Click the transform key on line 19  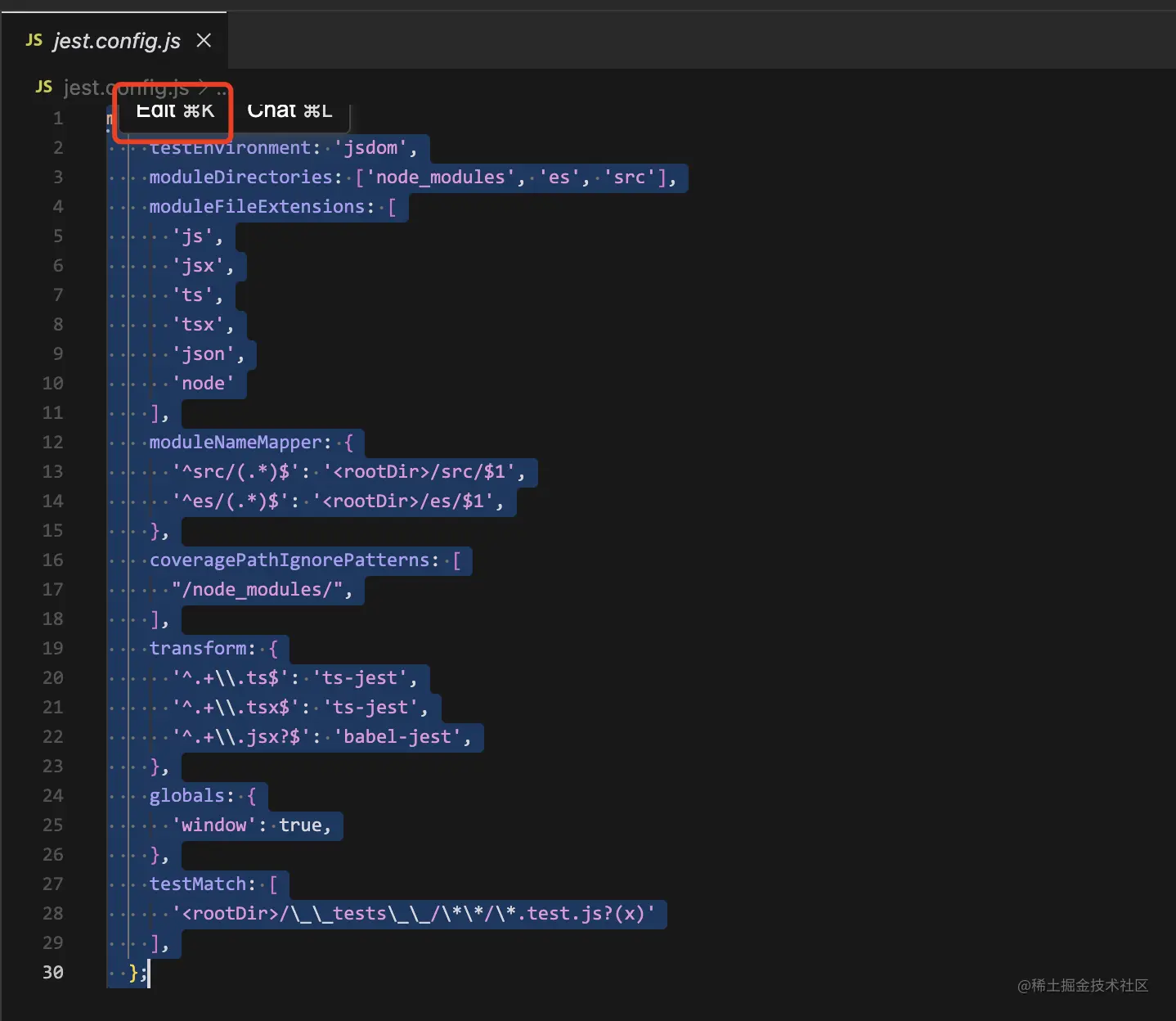pyautogui.click(x=198, y=648)
